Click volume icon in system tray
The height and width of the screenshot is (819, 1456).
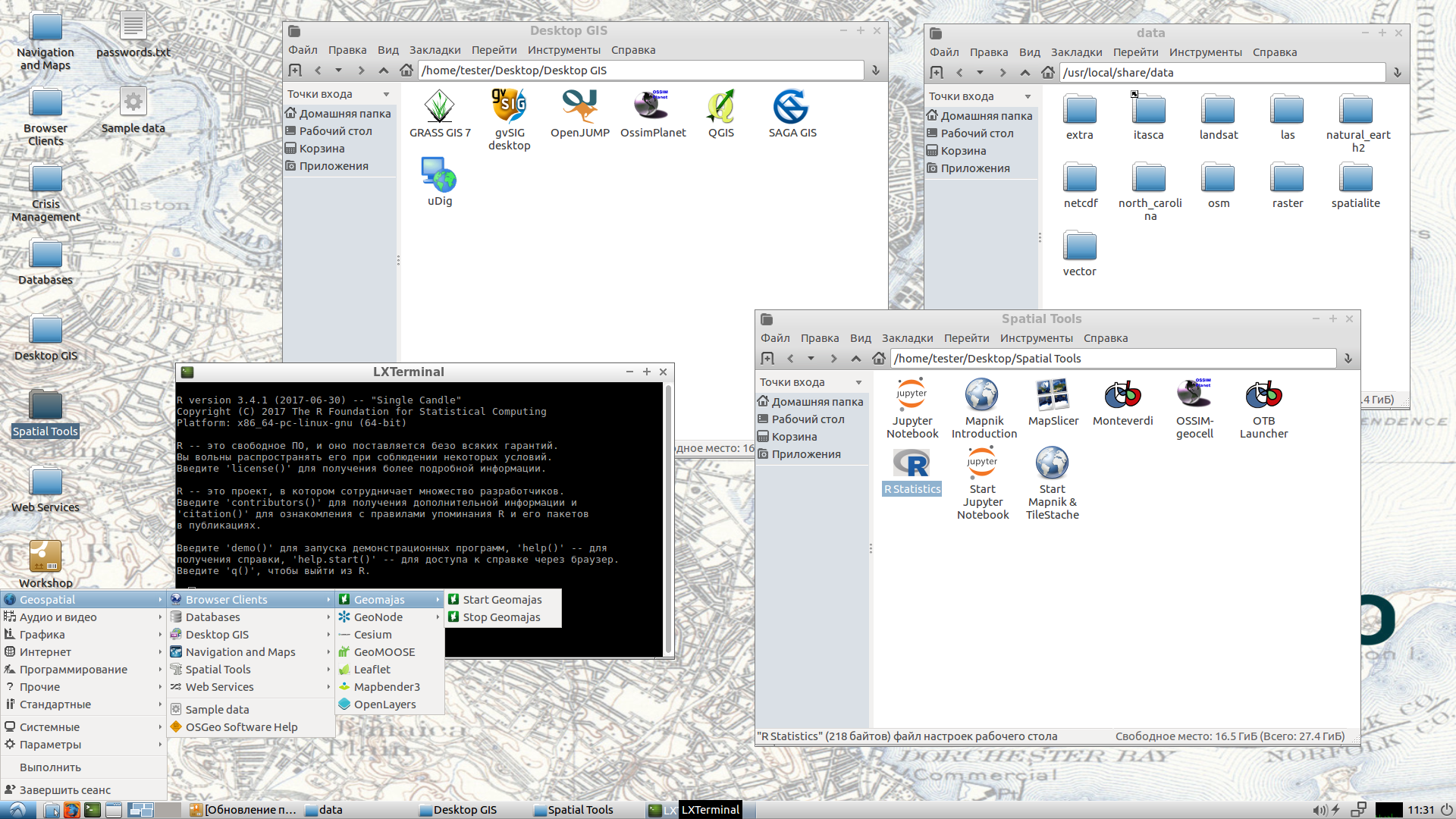[1319, 810]
